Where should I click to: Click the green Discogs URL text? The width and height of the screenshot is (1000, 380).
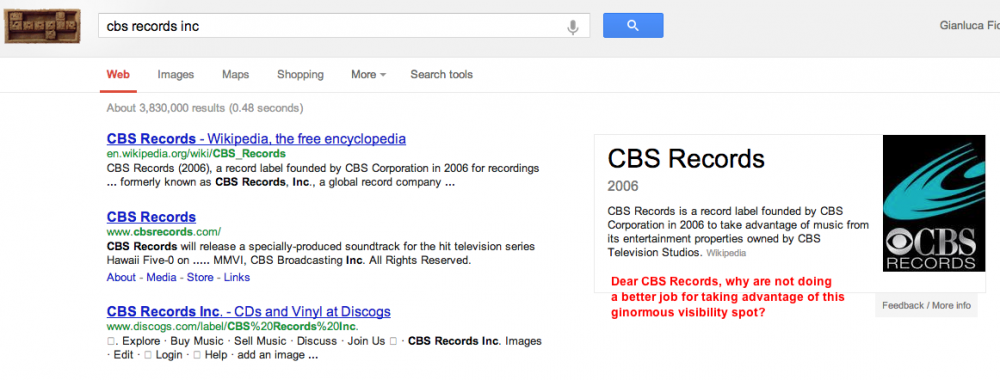pos(233,327)
